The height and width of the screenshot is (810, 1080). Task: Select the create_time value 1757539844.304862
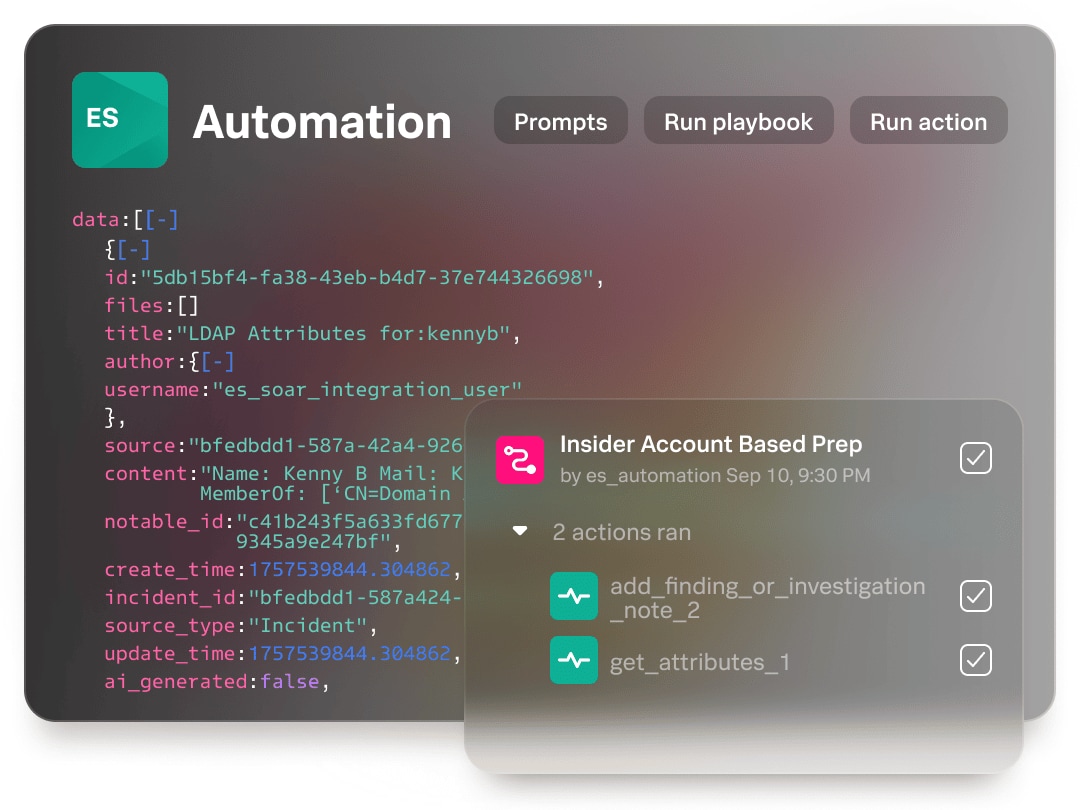(x=349, y=570)
